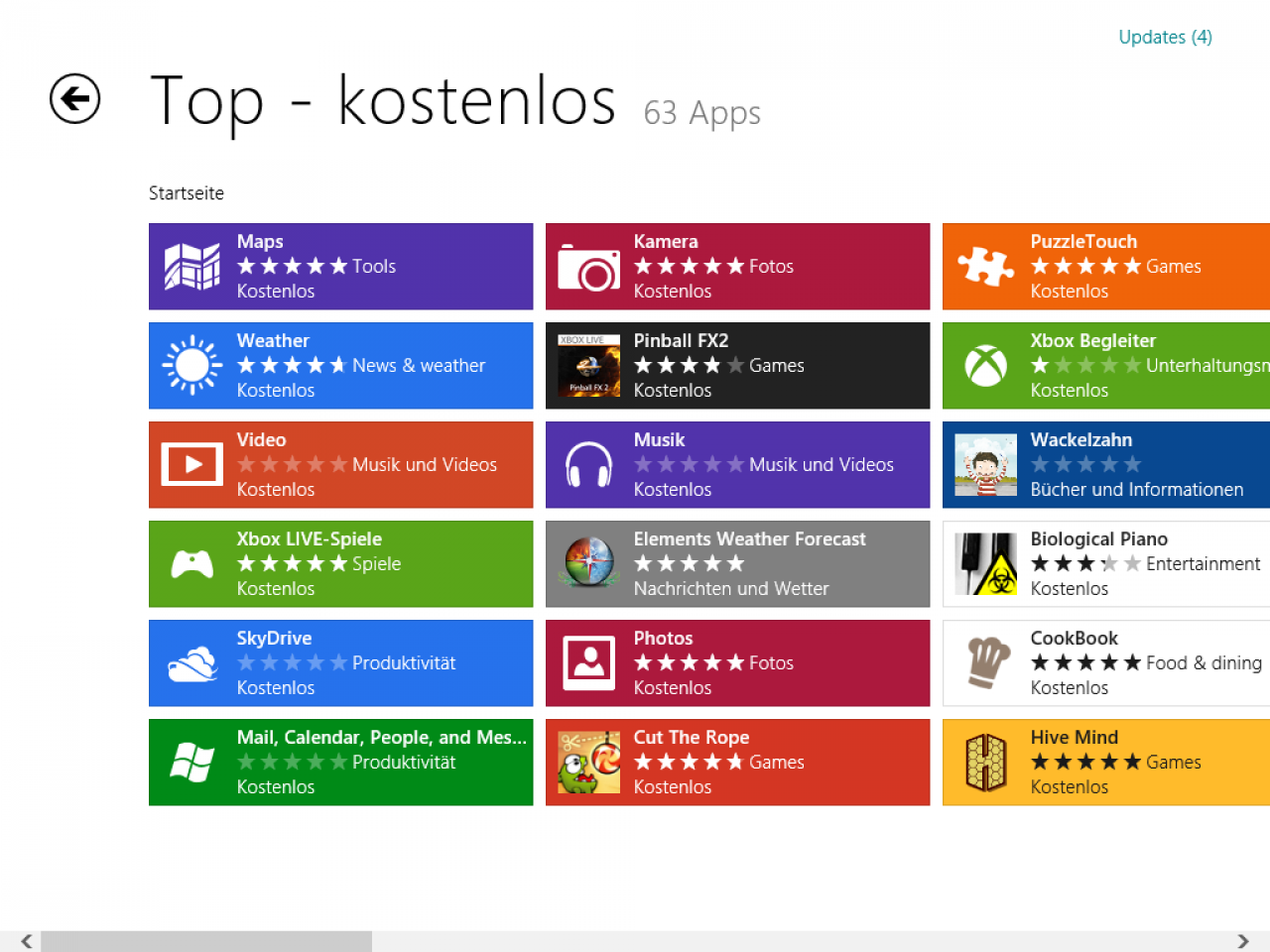The height and width of the screenshot is (952, 1270).
Task: Click the Hive Mind honeycomb icon
Action: click(x=986, y=762)
